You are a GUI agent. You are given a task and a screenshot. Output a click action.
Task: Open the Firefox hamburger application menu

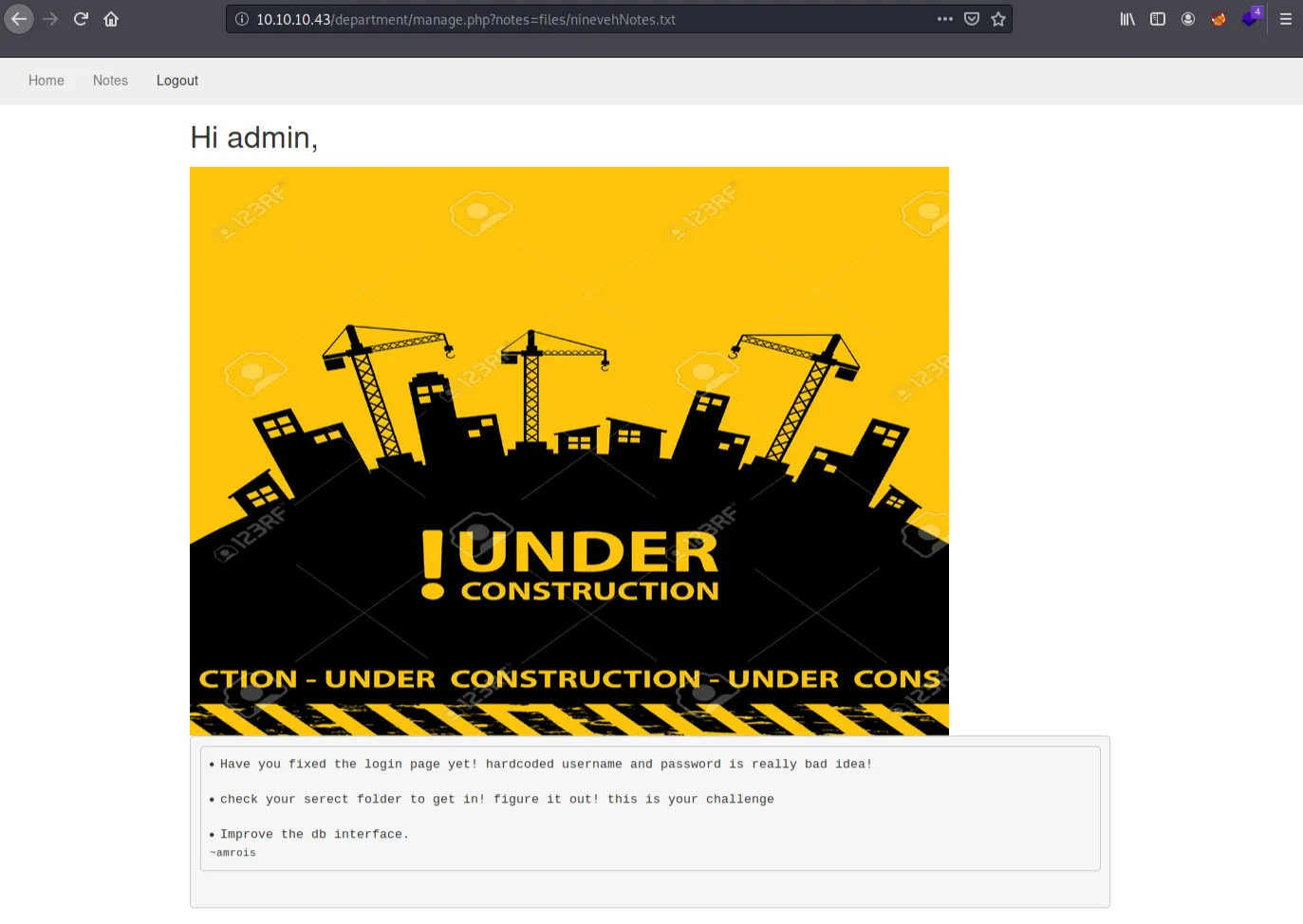pyautogui.click(x=1286, y=19)
